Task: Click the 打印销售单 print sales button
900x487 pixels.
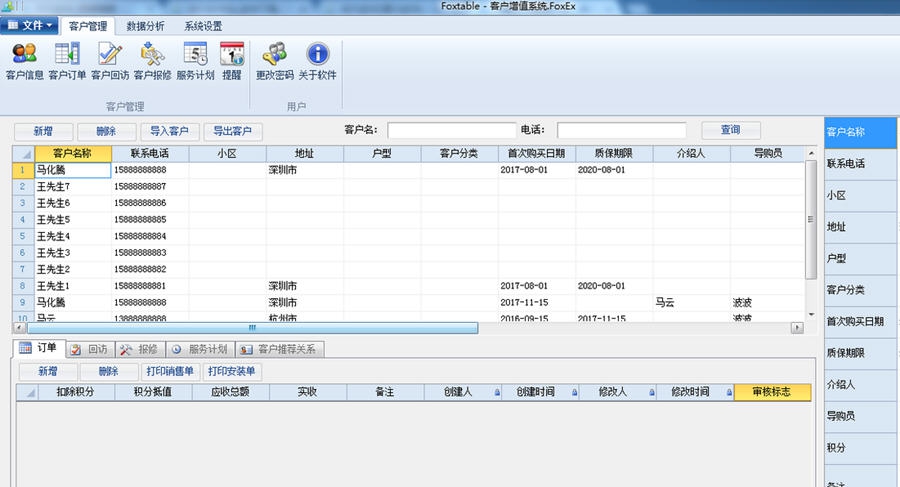Action: pos(170,372)
